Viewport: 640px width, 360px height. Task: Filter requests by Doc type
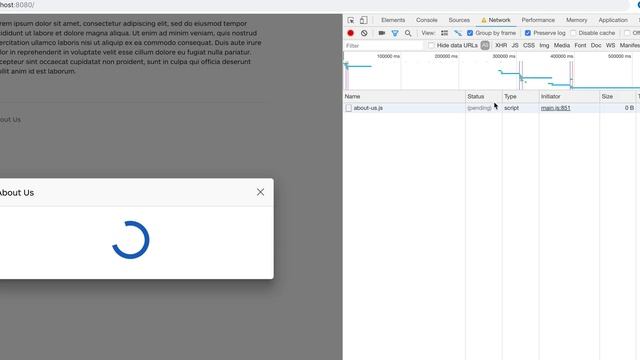[596, 45]
